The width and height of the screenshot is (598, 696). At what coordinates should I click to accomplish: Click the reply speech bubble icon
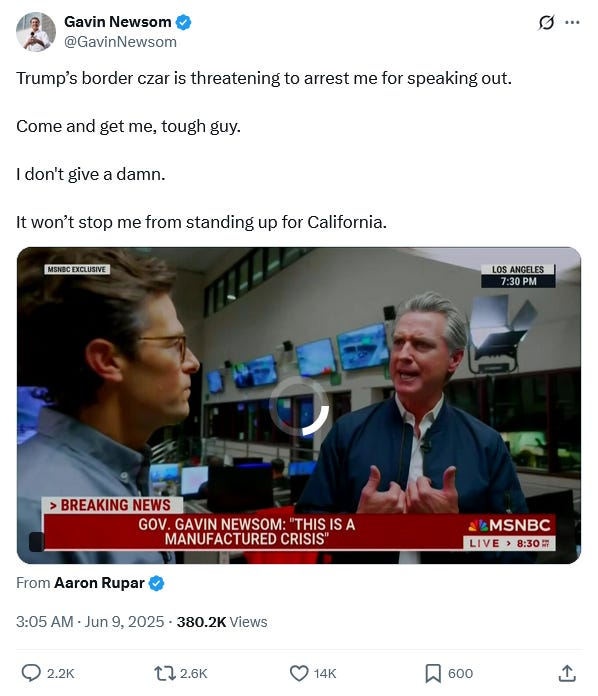point(31,673)
